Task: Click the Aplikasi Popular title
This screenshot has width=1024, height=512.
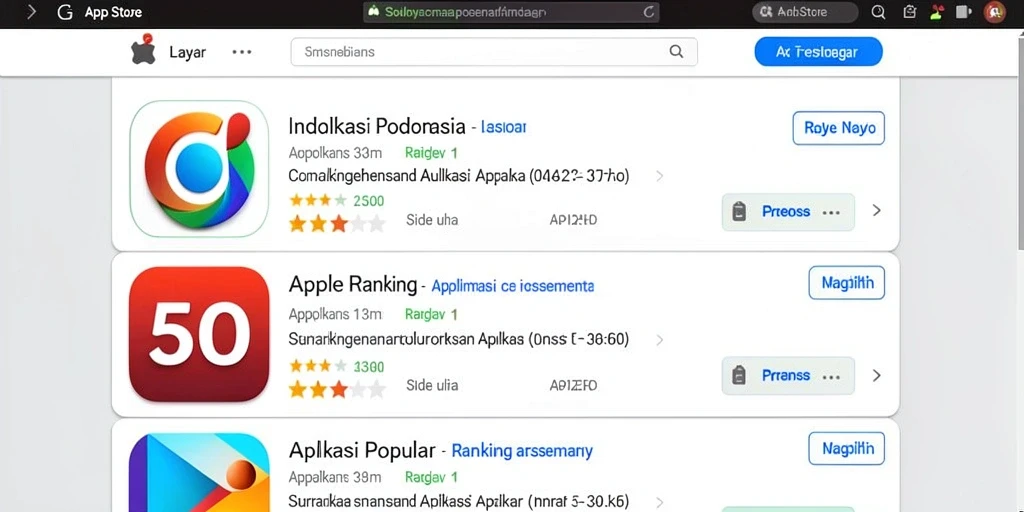Action: click(x=362, y=450)
